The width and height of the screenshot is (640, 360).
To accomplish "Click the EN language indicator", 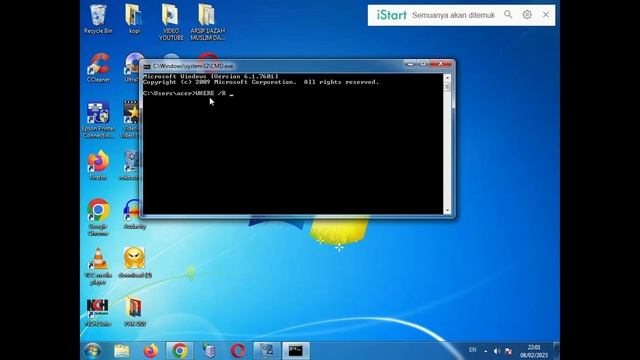I will 473,350.
